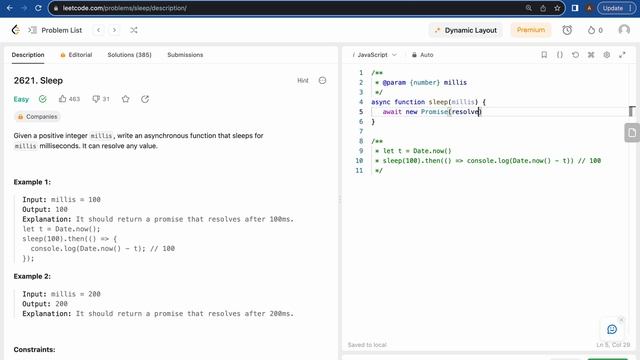This screenshot has height=360, width=640.
Task: Open the feedback chat bubble
Action: click(x=612, y=329)
